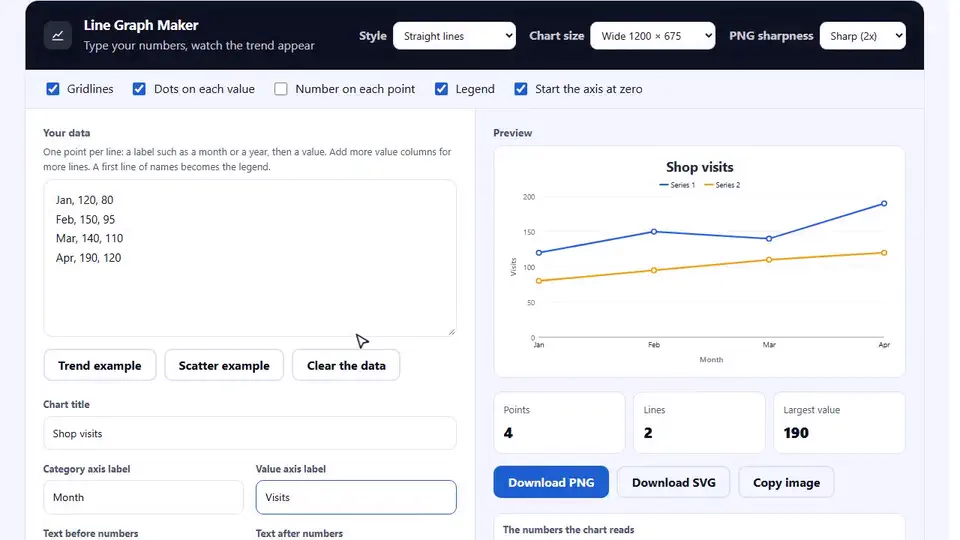The image size is (960, 540).
Task: Click the 'Text before numbers' label
Action: coord(91,533)
